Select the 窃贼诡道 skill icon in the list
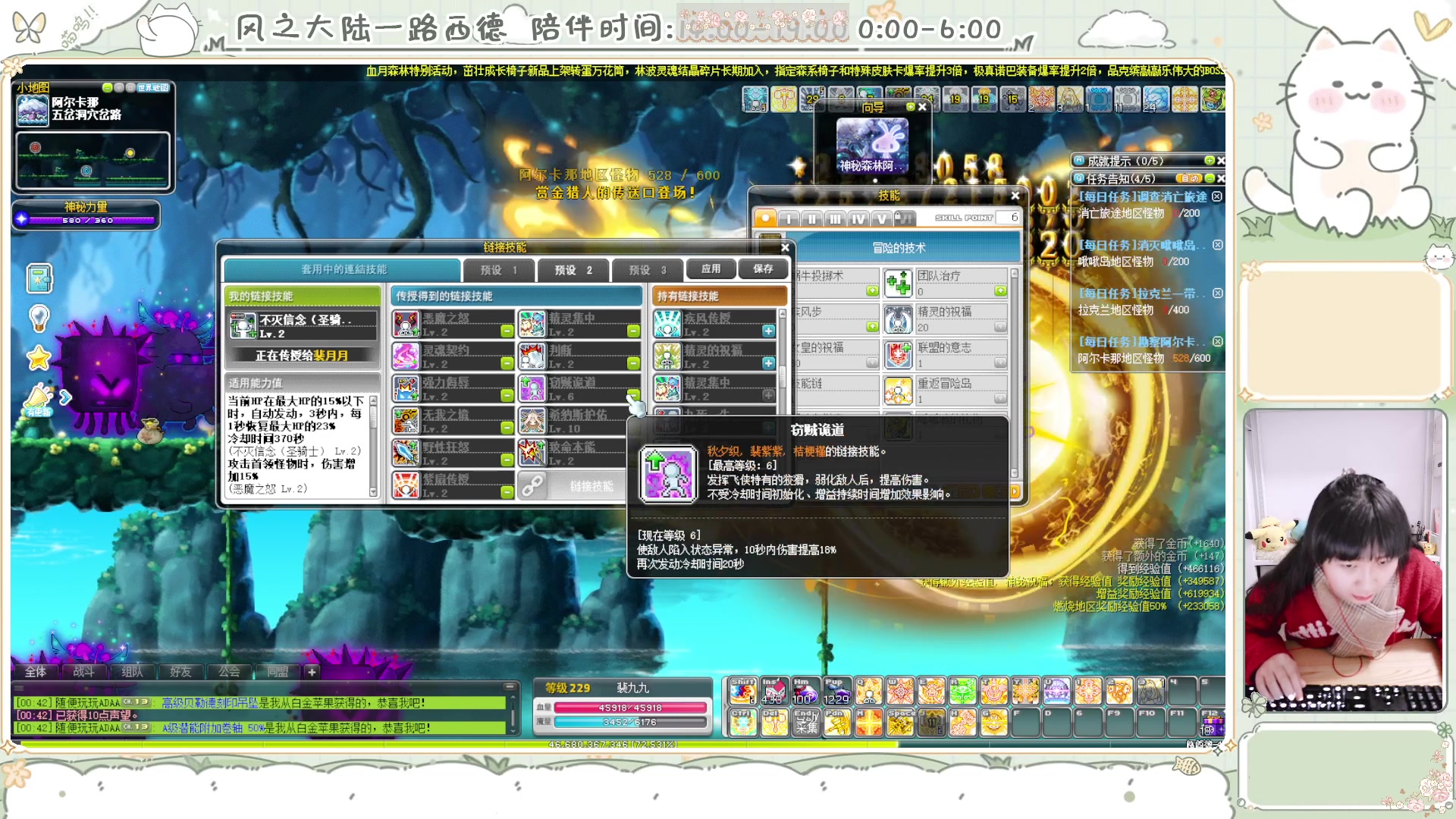Screen dimensions: 1456x819 (532, 388)
